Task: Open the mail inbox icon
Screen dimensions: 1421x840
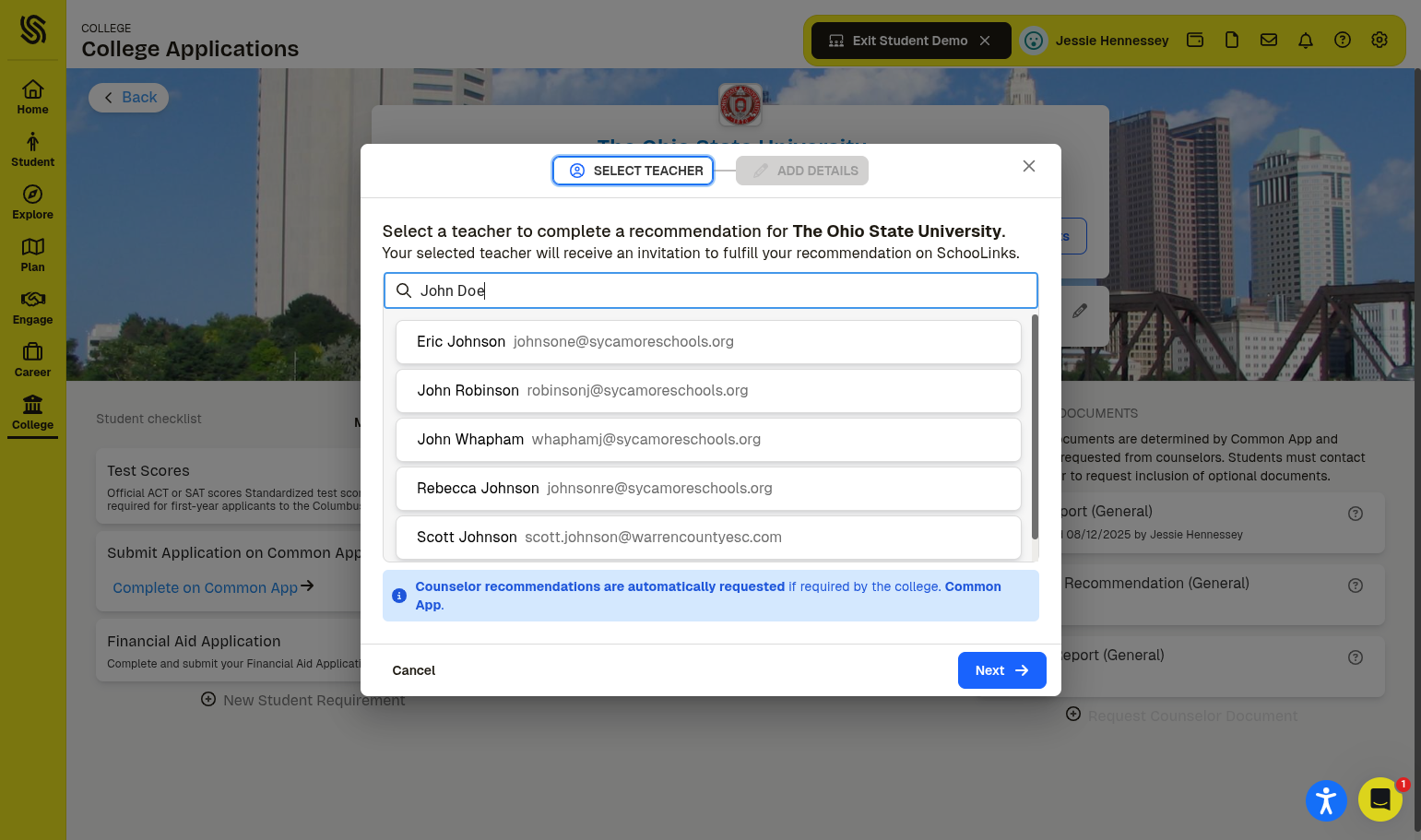Action: click(1269, 40)
